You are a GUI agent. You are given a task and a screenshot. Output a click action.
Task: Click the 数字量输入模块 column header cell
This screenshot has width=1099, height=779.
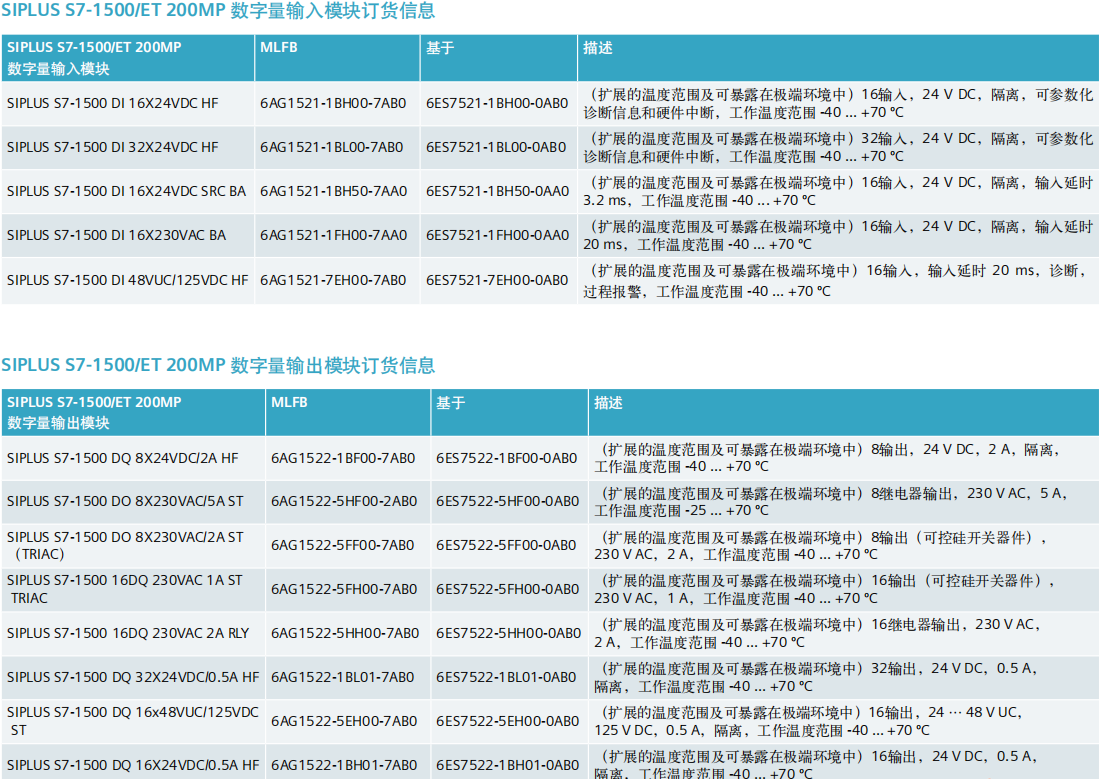click(x=128, y=58)
